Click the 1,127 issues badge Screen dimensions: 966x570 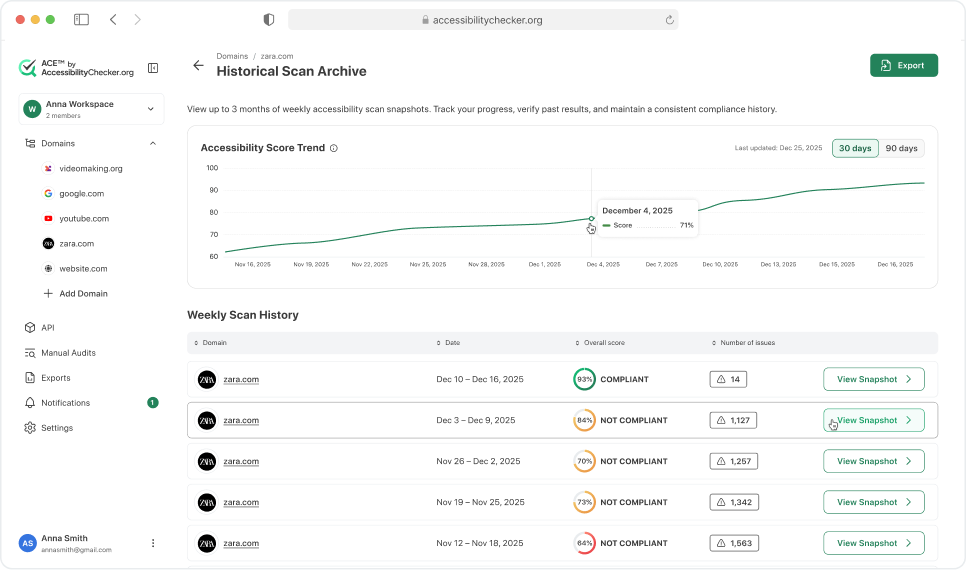coord(733,420)
